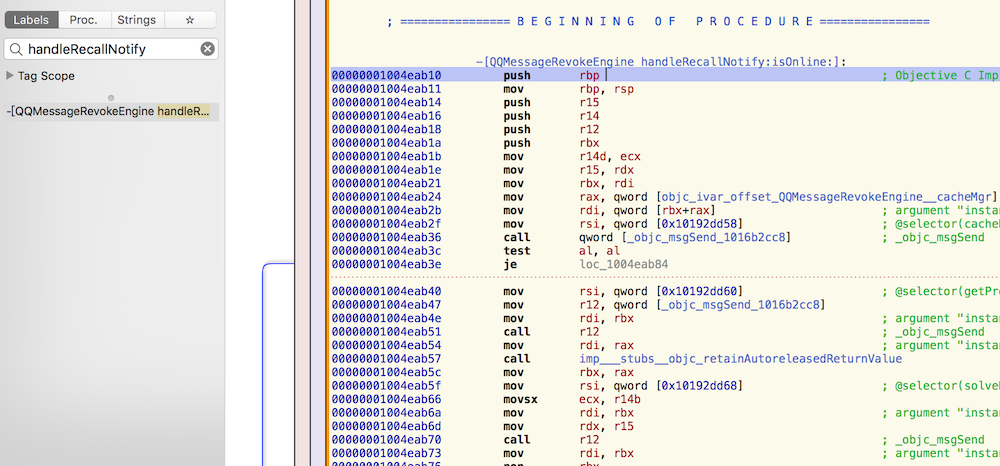Select the procedure name handleRecallNotify:isOnline: label
Viewport: 1000px width, 466px height.
click(x=662, y=61)
